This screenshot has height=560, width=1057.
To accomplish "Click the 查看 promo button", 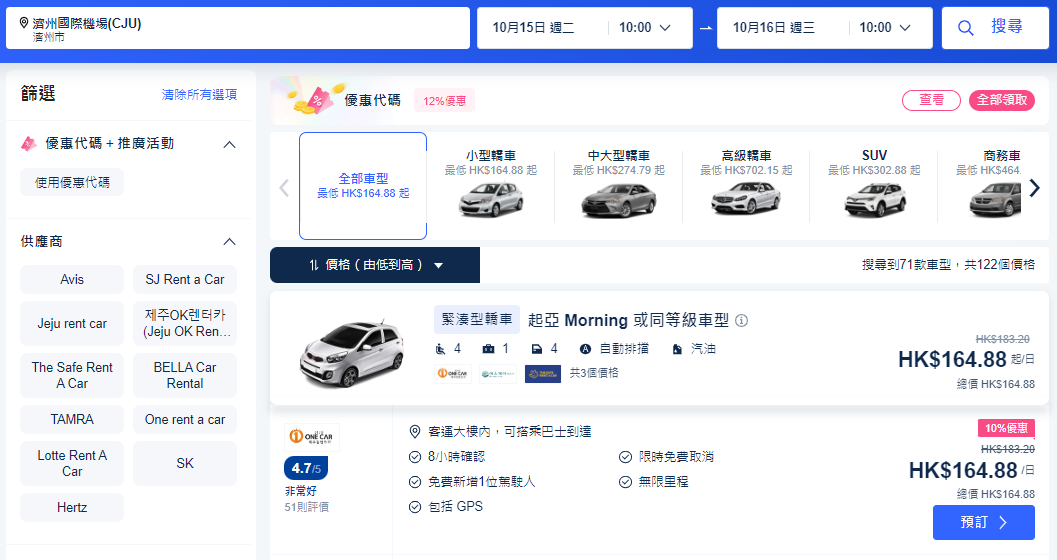I will 932,100.
